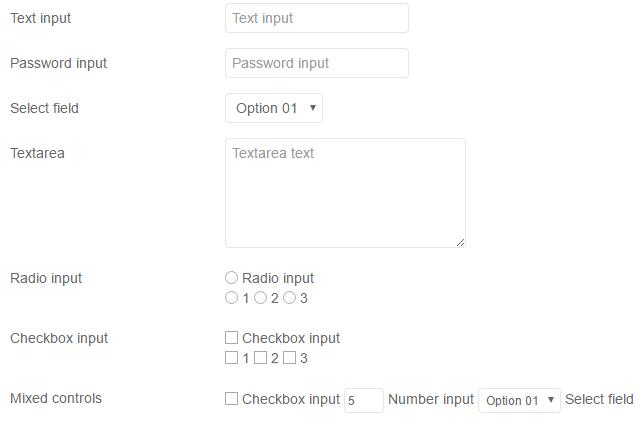Choose radio option 1
This screenshot has width=644, height=430.
[232, 298]
